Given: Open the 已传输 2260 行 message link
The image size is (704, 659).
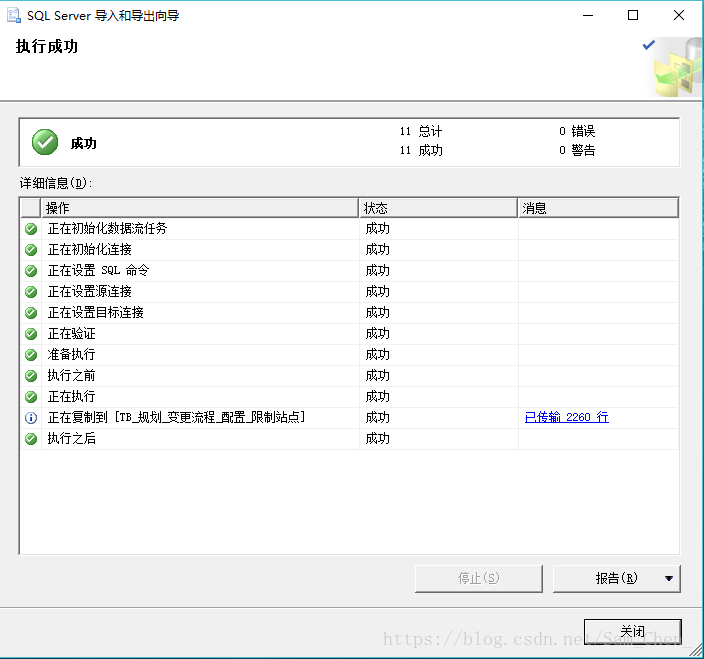Looking at the screenshot, I should click(x=567, y=417).
